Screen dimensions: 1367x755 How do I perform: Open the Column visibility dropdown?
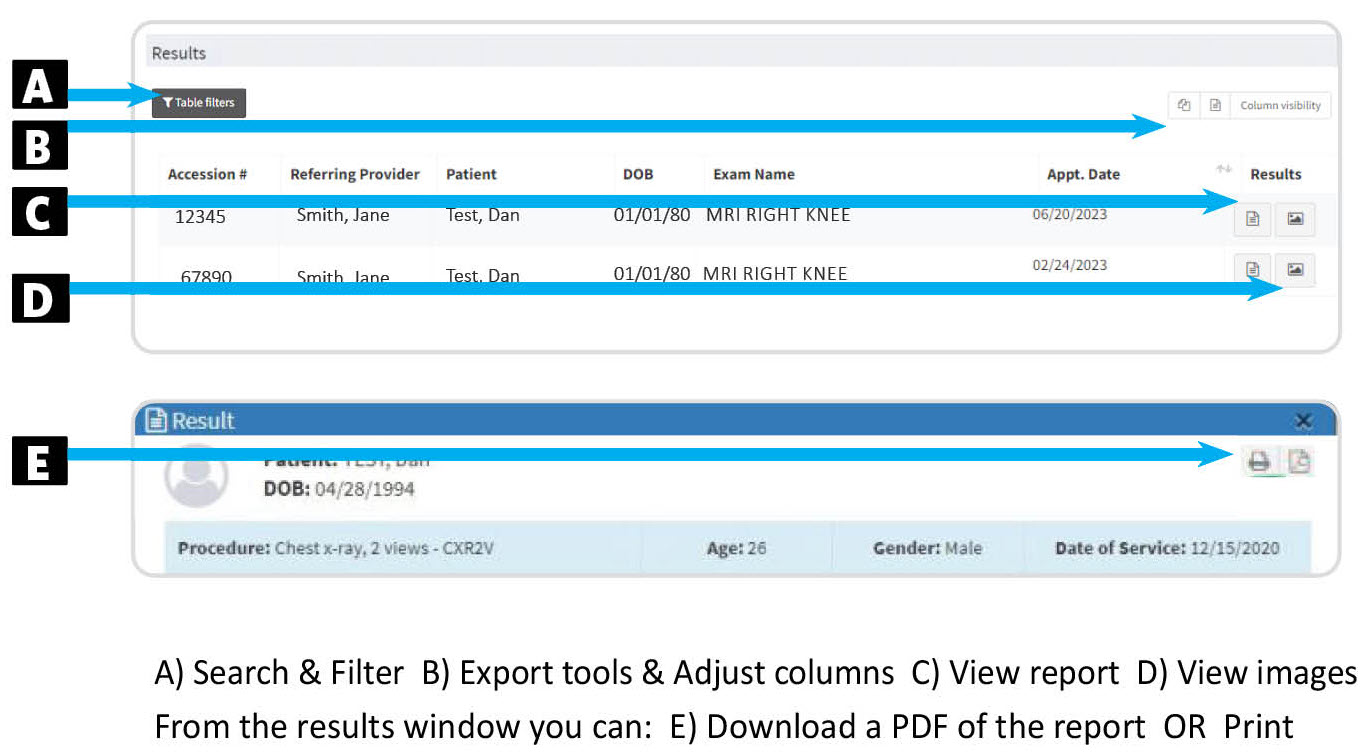pos(1280,105)
